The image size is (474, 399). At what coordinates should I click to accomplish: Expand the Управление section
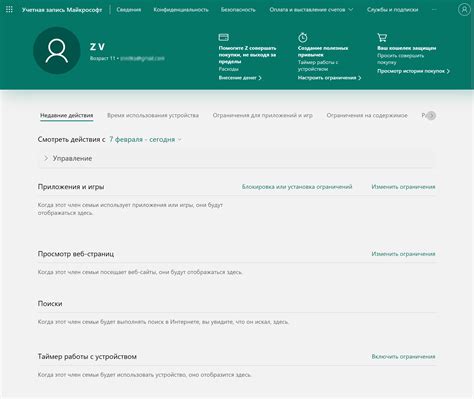tap(237, 158)
